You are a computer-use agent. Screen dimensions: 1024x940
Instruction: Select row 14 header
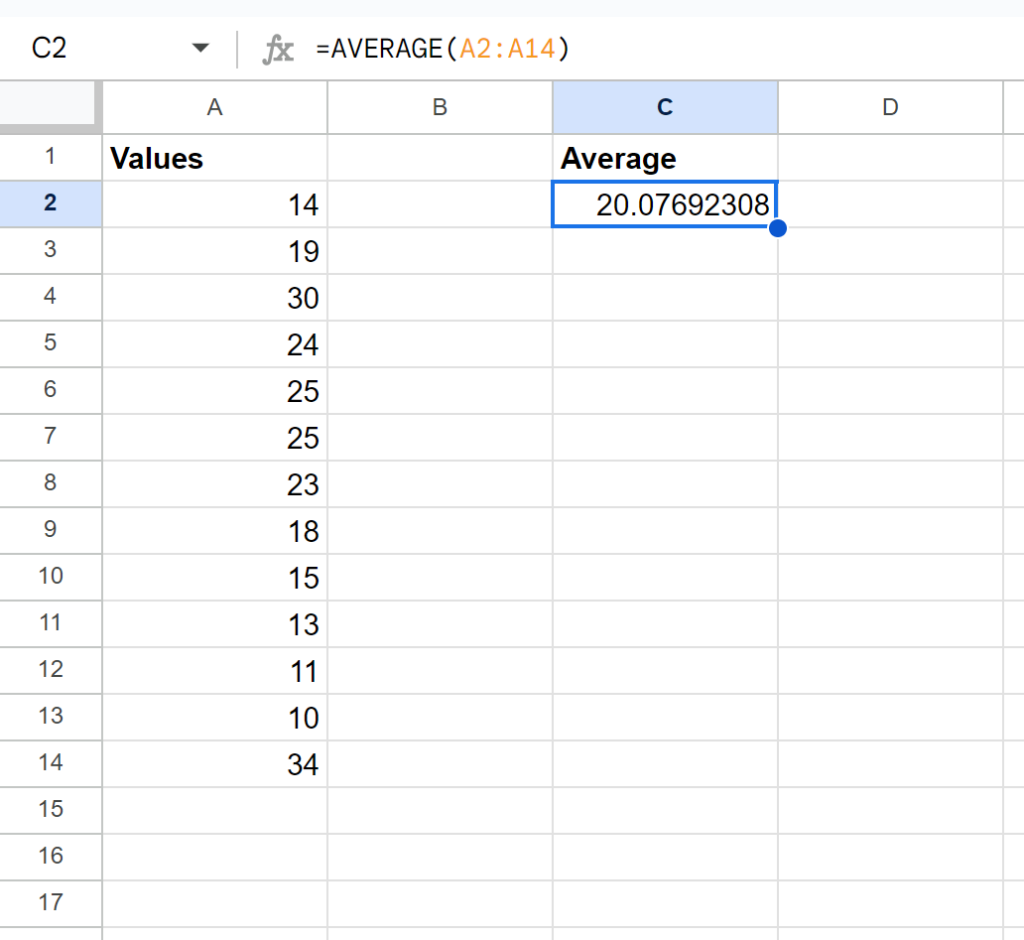50,763
